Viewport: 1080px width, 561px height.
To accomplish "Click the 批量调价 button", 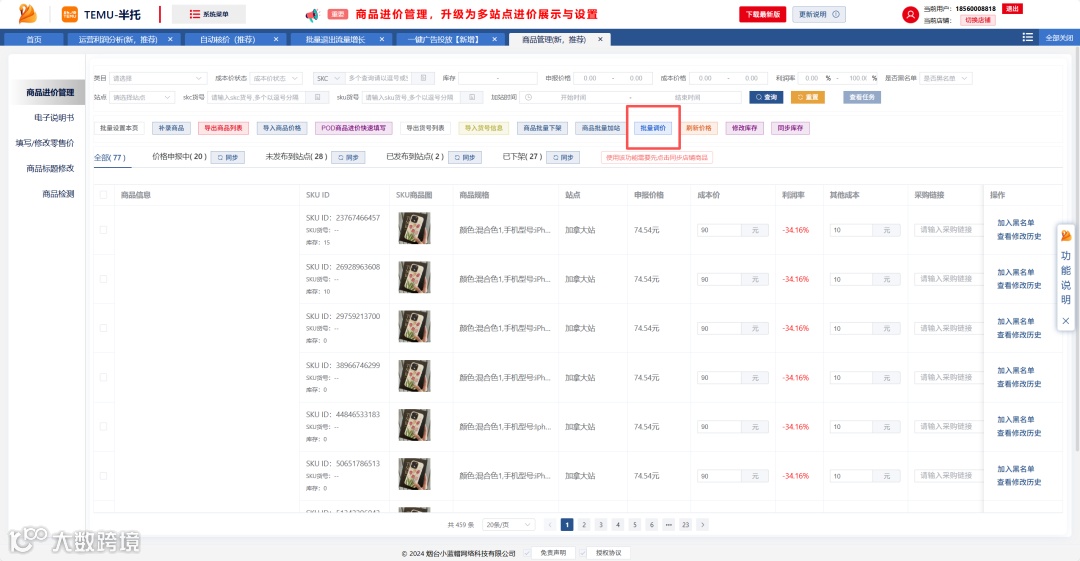I will tap(653, 128).
